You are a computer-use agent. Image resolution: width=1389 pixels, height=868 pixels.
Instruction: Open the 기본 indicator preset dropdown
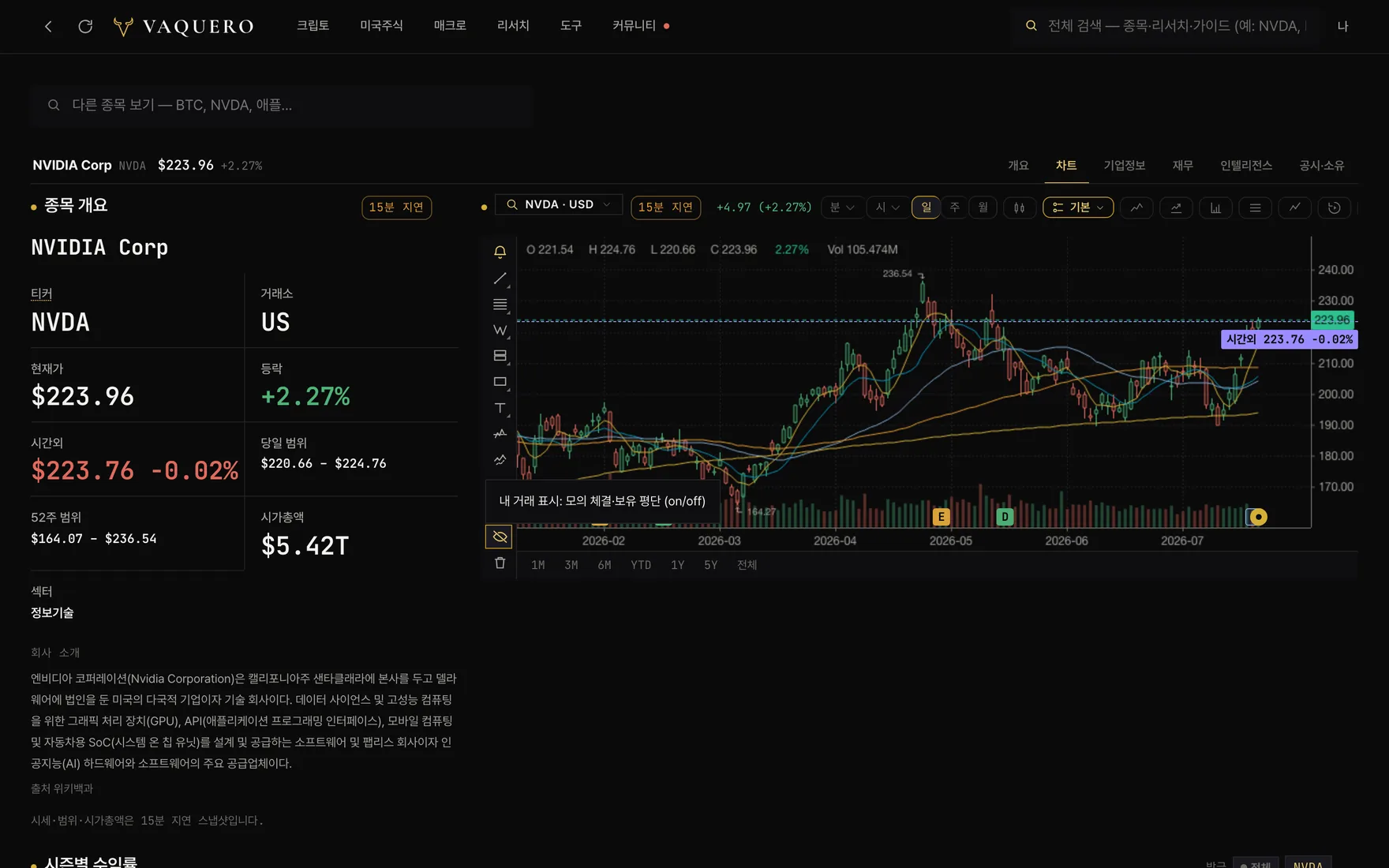point(1078,208)
